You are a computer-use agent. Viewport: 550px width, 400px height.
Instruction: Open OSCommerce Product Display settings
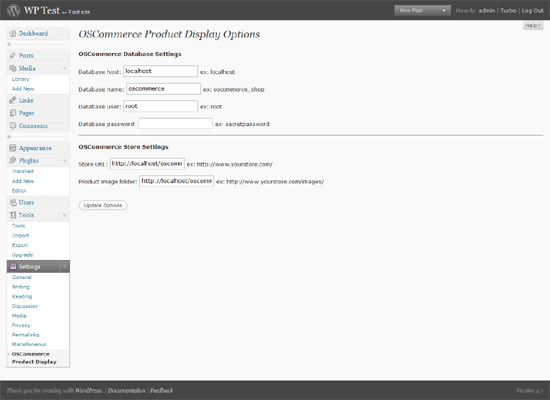tap(34, 358)
